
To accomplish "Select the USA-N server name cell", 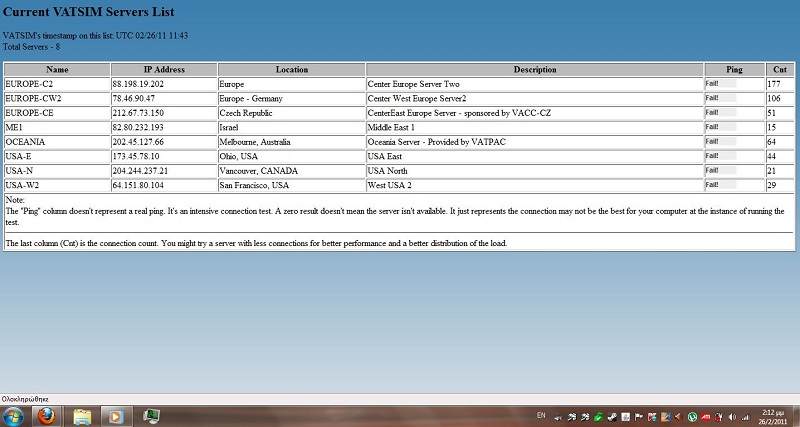I will 57,171.
